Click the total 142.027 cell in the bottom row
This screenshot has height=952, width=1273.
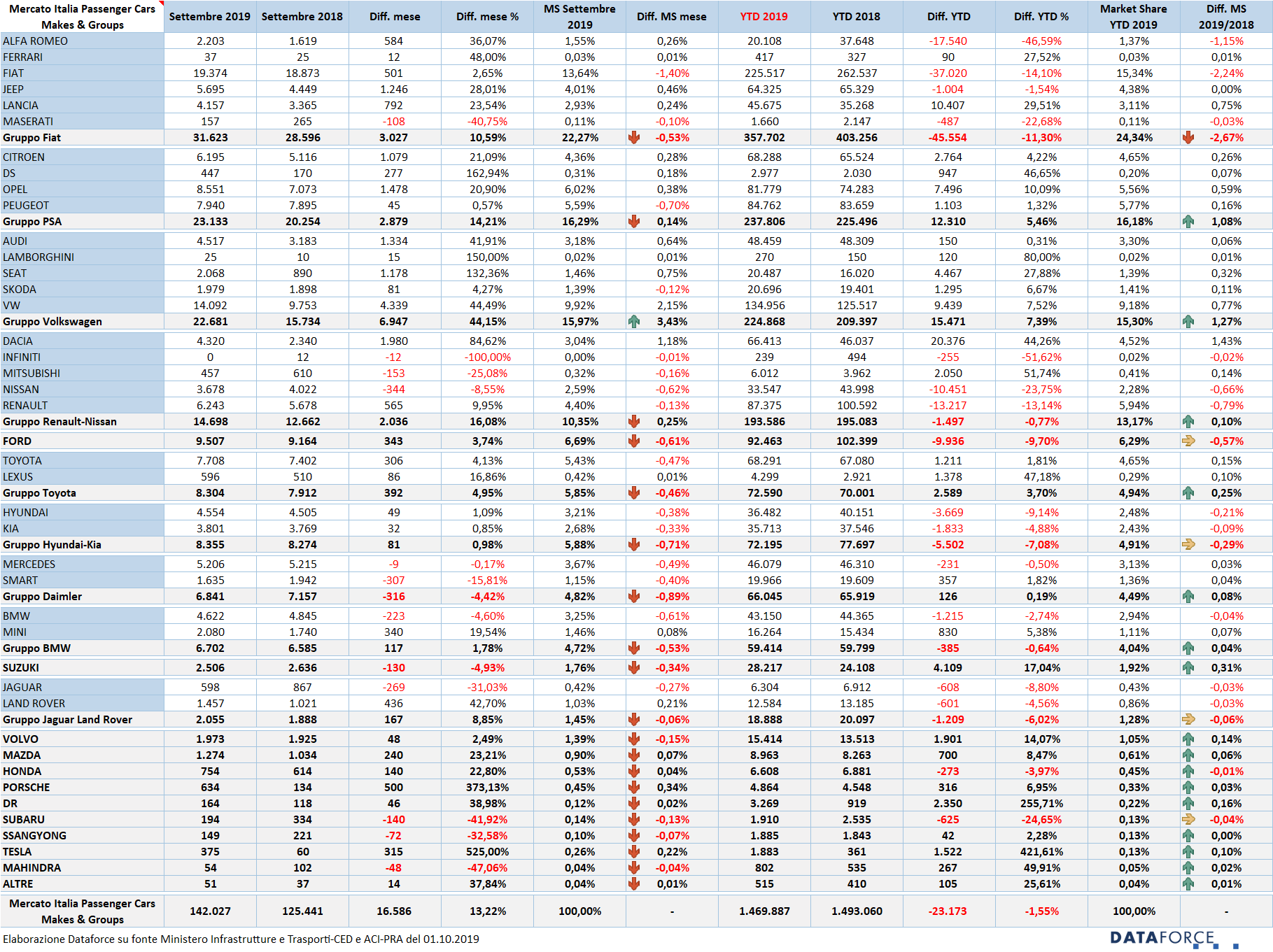tap(210, 911)
